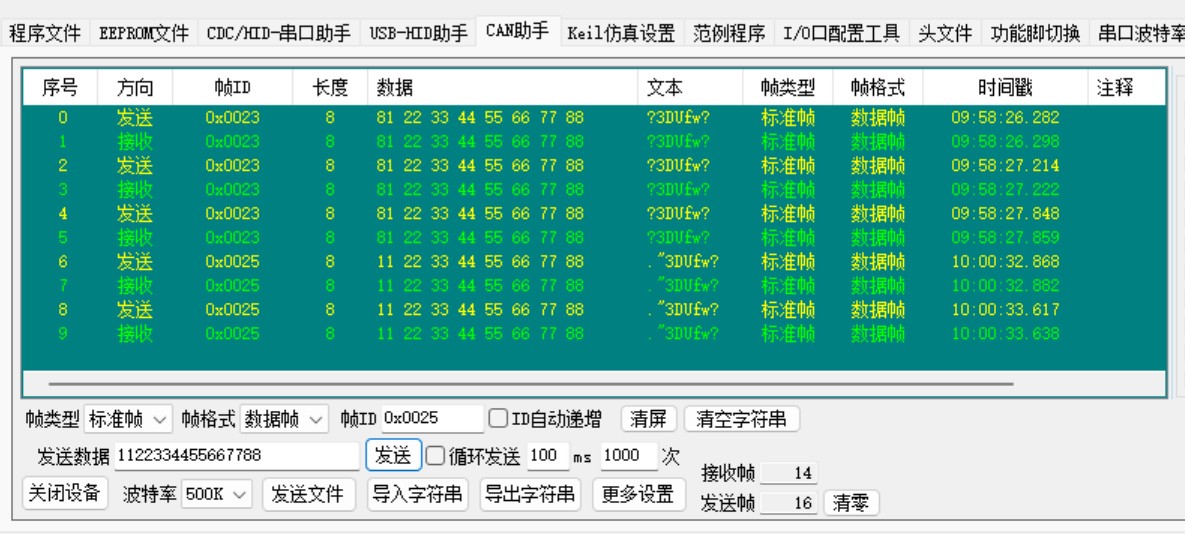Screen dimensions: 1185x534
Task: Click the 时间戳 column header
Action: (1005, 88)
